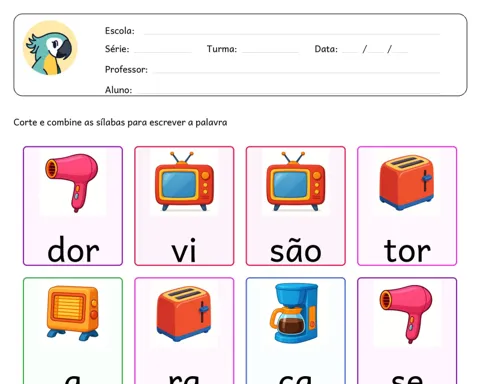The height and width of the screenshot is (384, 480).
Task: Select the 'dor' syllable text
Action: (73, 249)
